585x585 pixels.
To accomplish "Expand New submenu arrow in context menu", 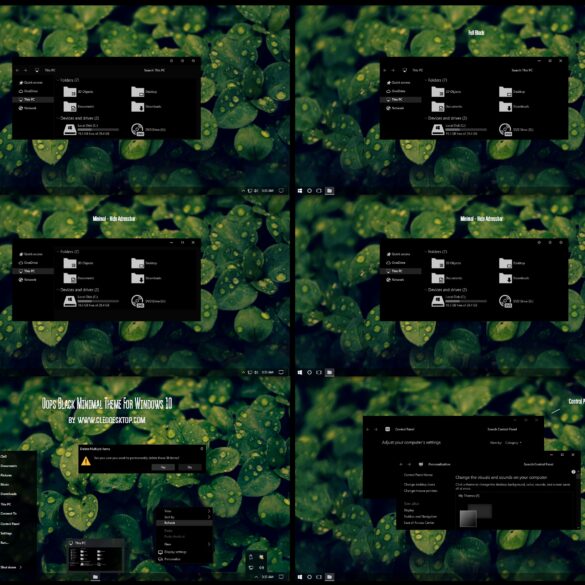I will click(209, 544).
